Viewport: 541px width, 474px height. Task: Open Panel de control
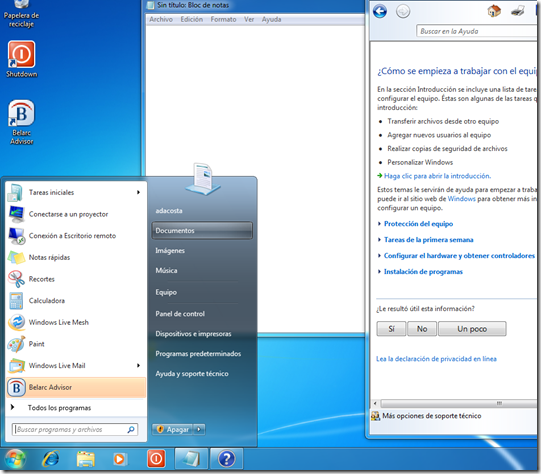tap(180, 314)
